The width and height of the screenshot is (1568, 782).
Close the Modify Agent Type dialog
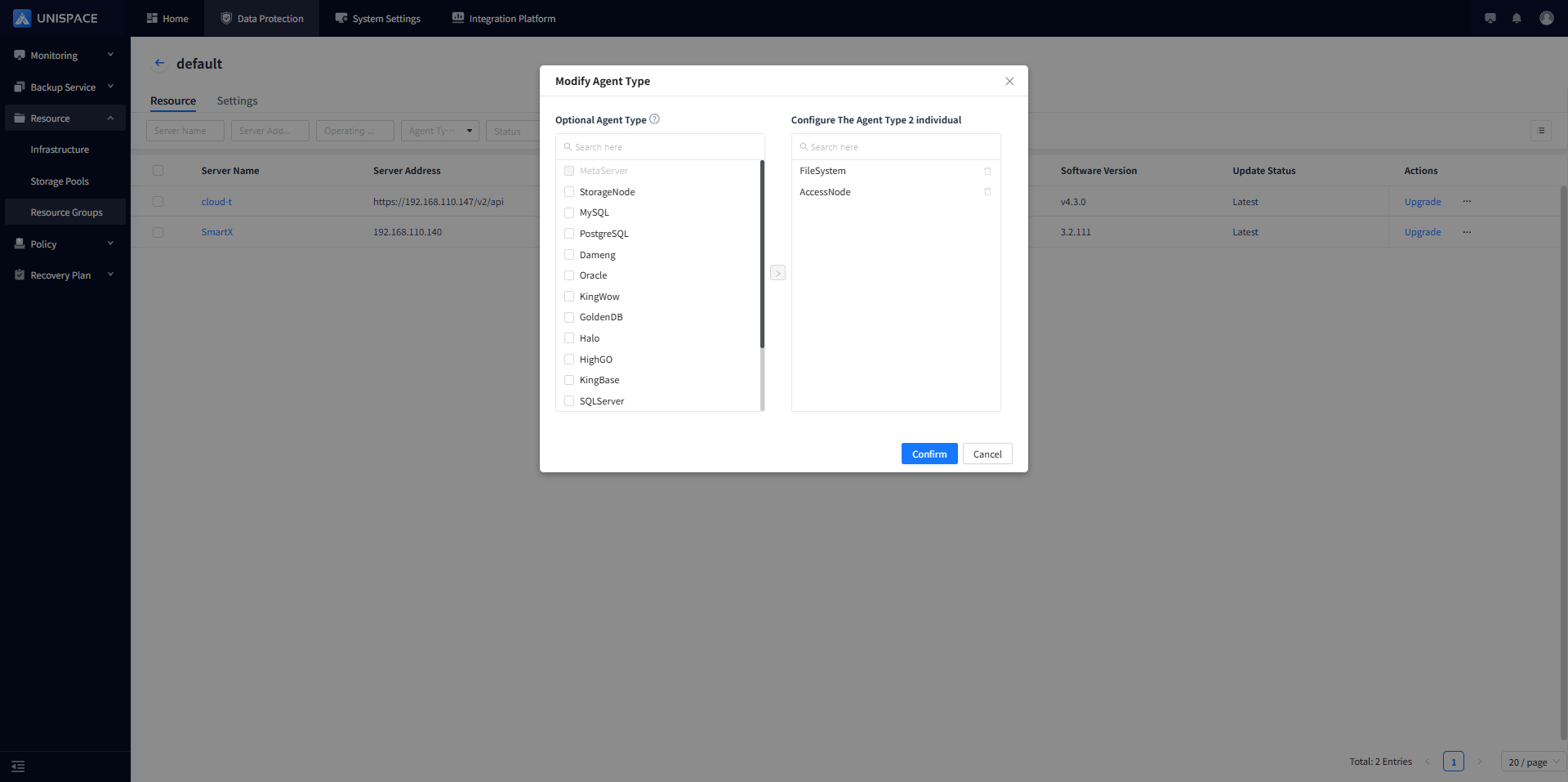point(1009,81)
